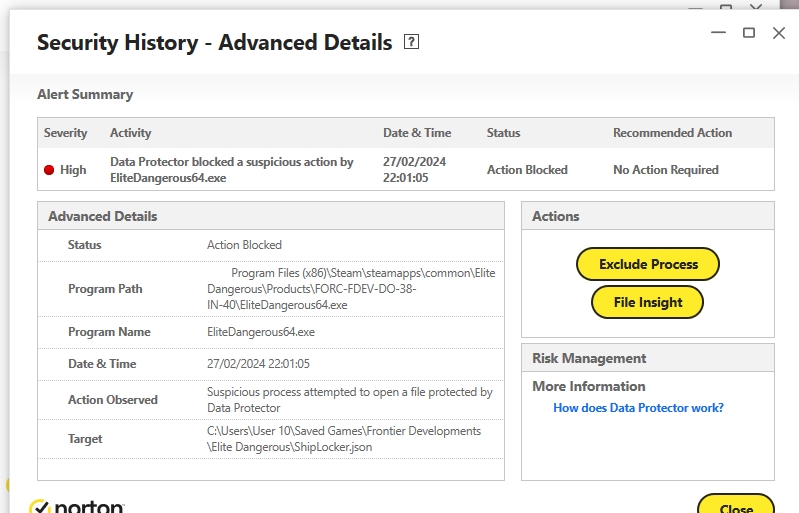Click the More Information heading
The height and width of the screenshot is (513, 799).
coord(589,386)
